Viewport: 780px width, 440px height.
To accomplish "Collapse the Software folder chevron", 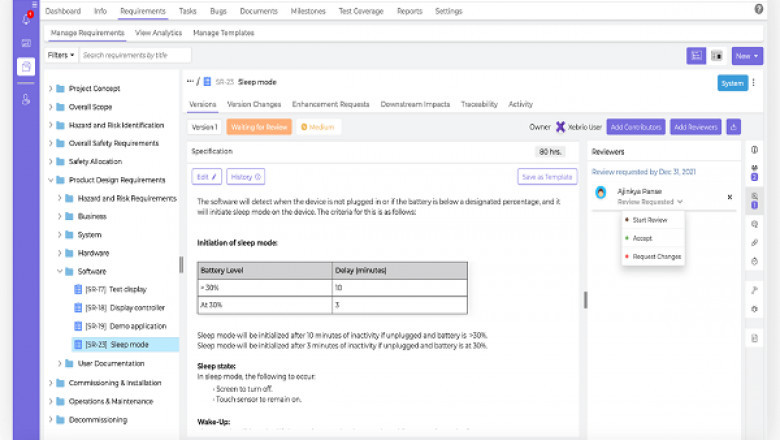I will (x=59, y=271).
